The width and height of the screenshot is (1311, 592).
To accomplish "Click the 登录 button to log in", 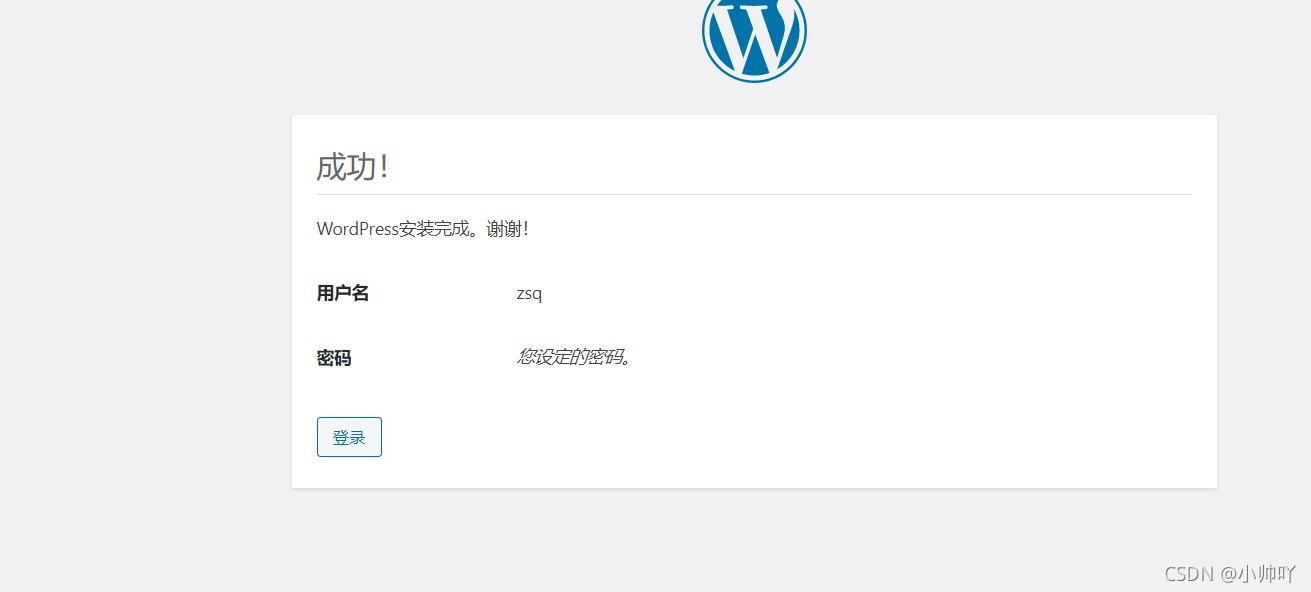I will click(x=349, y=436).
